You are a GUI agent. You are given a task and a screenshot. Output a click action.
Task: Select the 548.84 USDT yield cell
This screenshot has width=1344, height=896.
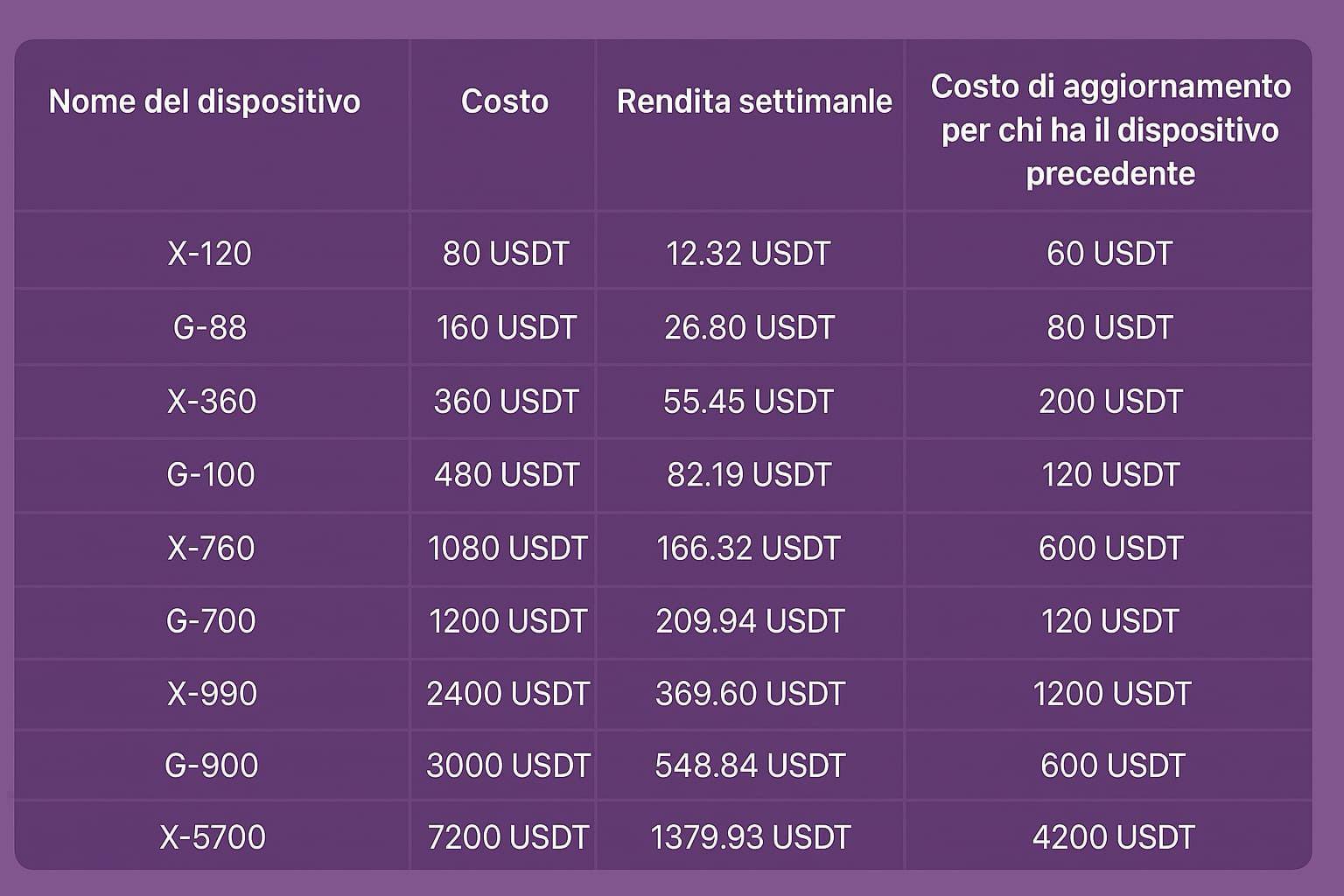pyautogui.click(x=749, y=766)
